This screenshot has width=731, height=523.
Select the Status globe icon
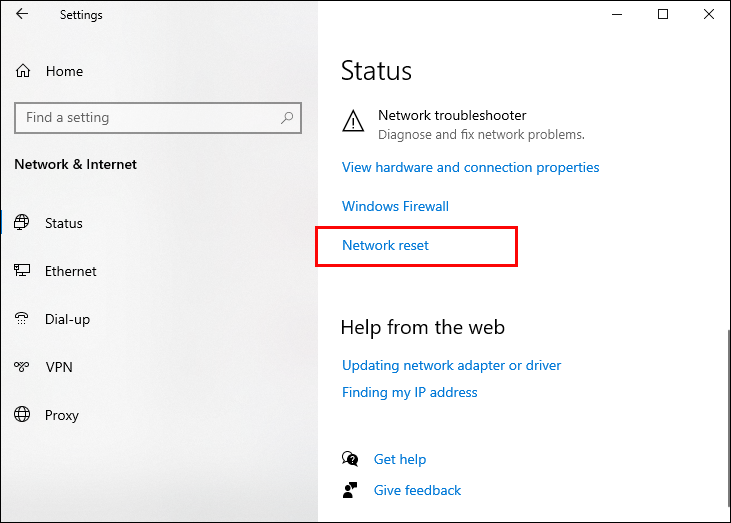(x=23, y=223)
